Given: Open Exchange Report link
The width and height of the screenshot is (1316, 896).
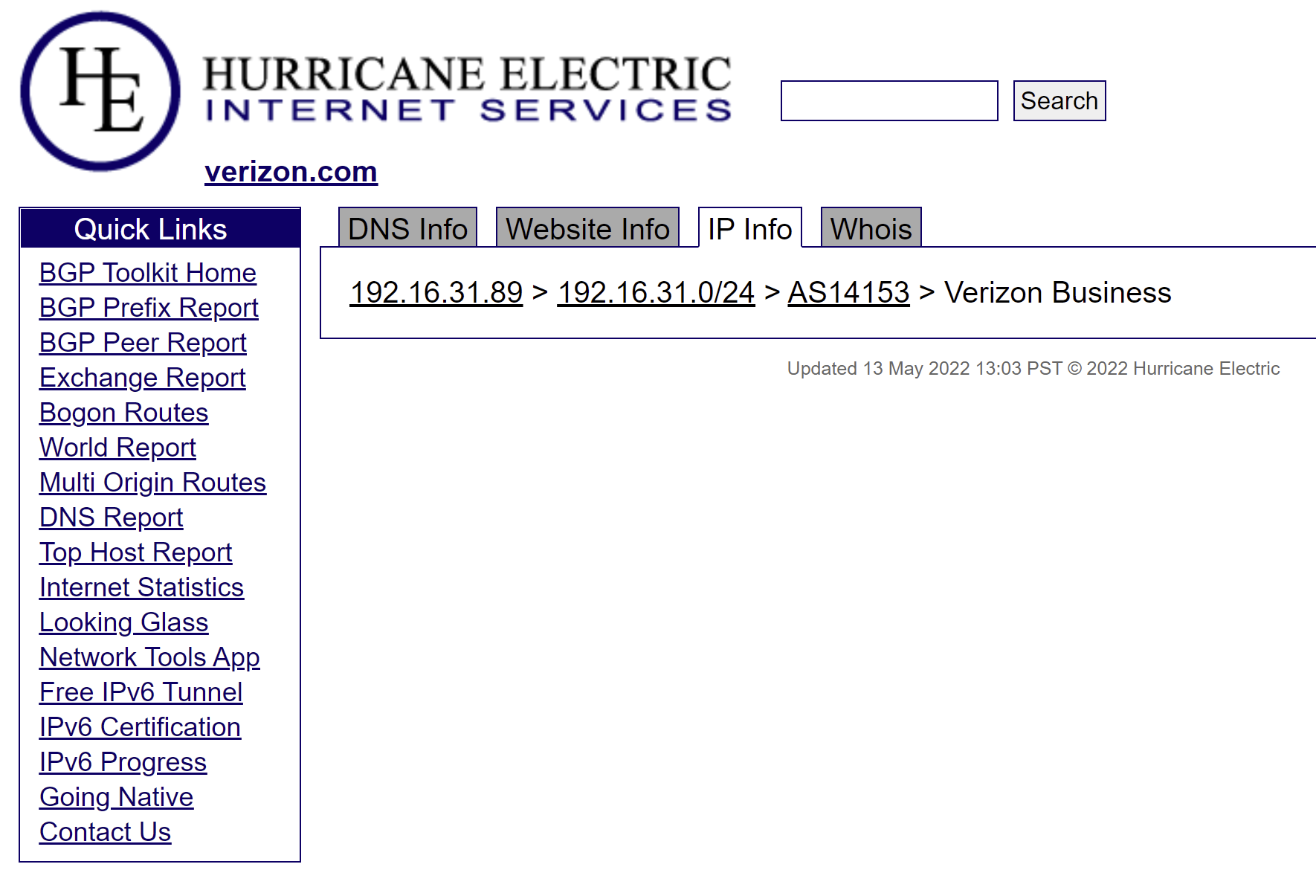Looking at the screenshot, I should pos(142,378).
